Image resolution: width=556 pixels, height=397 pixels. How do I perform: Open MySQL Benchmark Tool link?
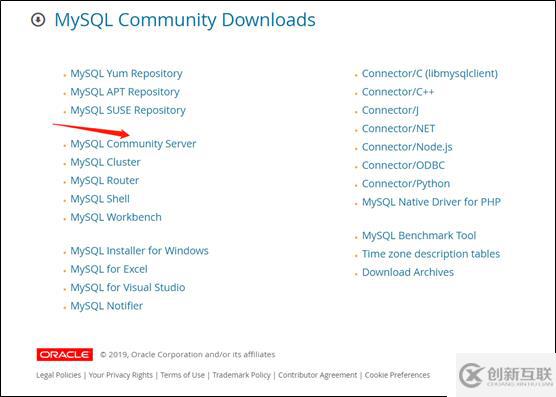click(419, 236)
